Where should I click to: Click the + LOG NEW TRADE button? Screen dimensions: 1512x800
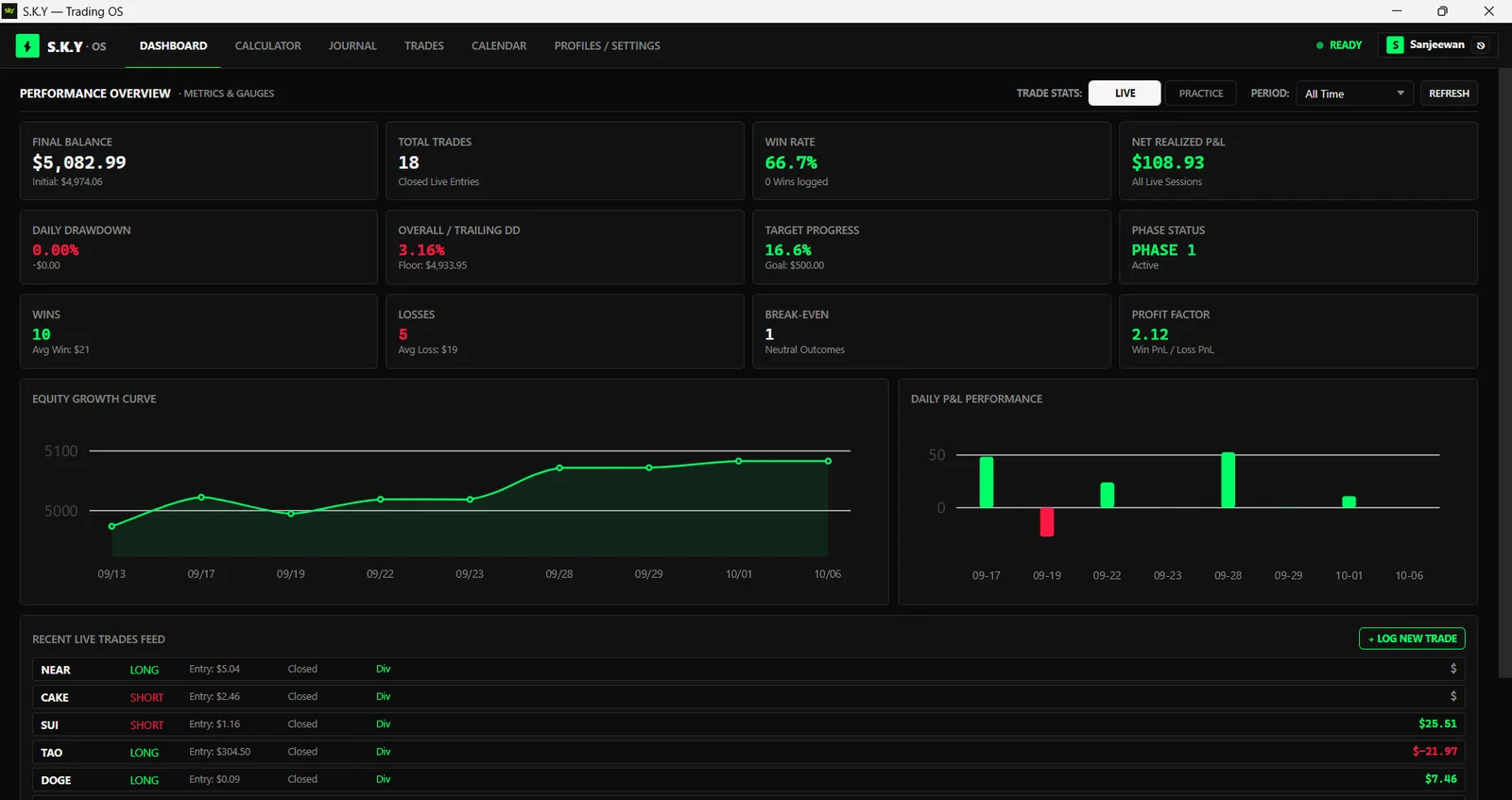coord(1412,638)
